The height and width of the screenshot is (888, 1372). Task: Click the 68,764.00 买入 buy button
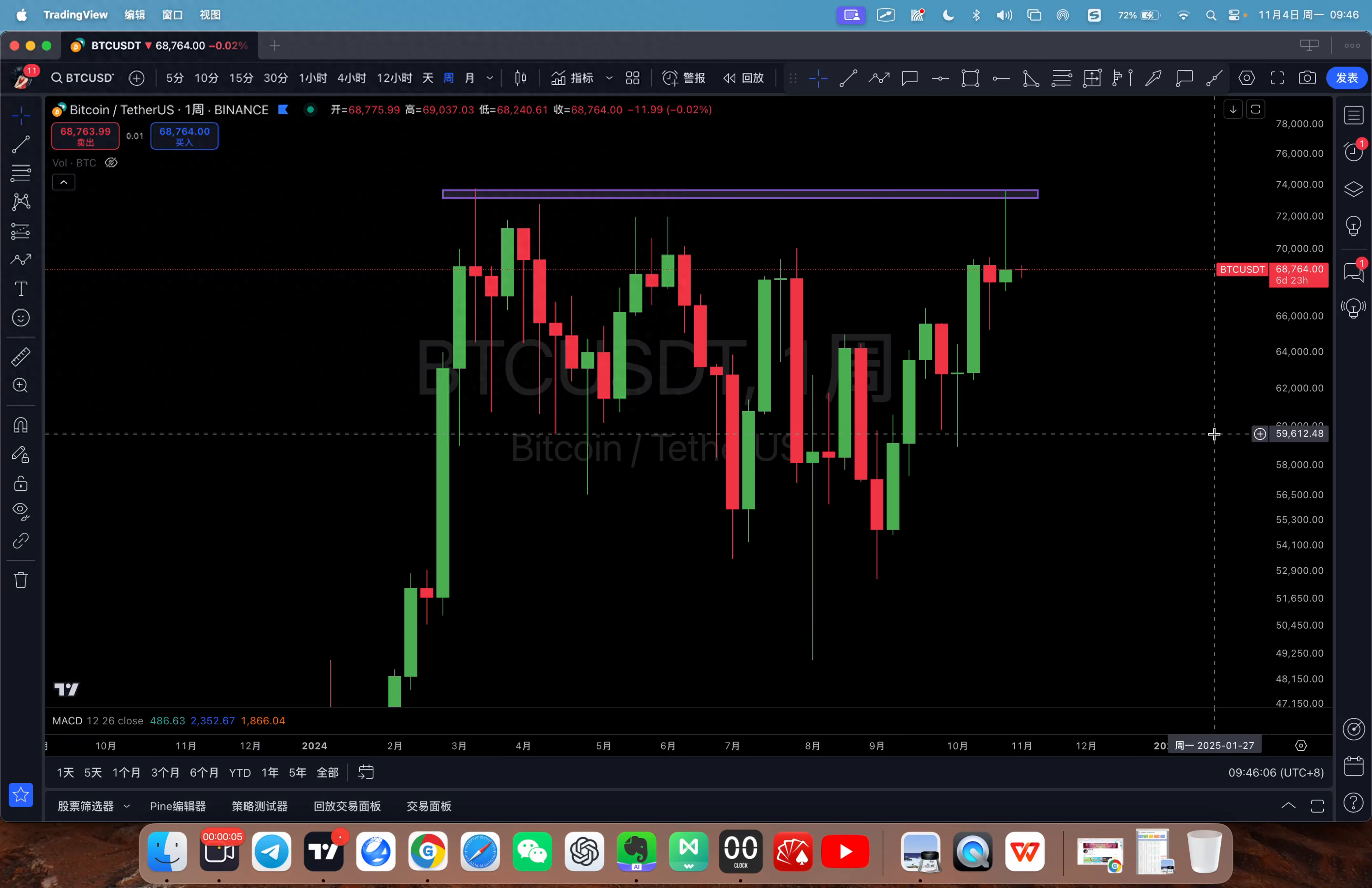185,136
